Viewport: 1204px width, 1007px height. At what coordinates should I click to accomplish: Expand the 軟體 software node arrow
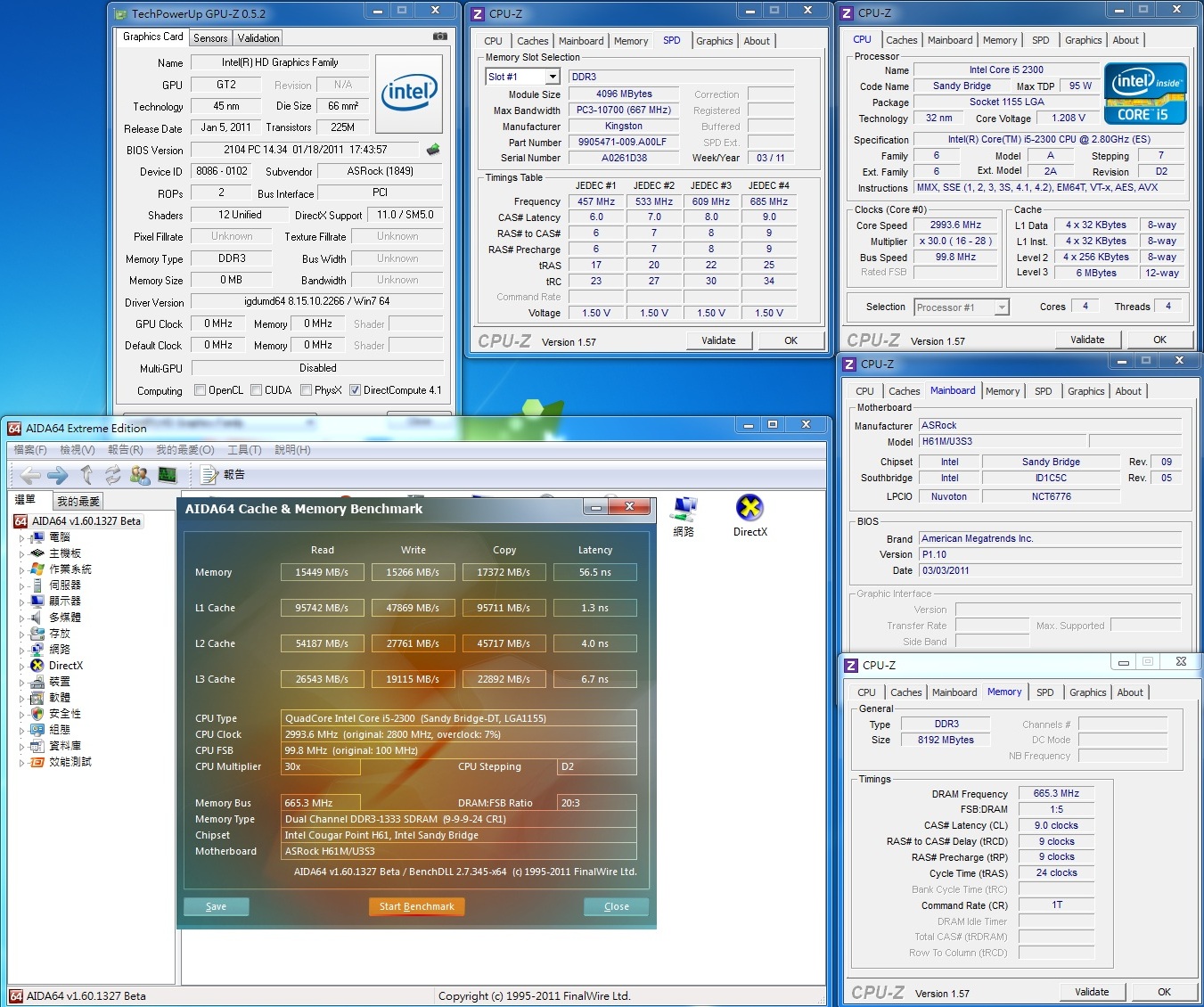pos(21,698)
